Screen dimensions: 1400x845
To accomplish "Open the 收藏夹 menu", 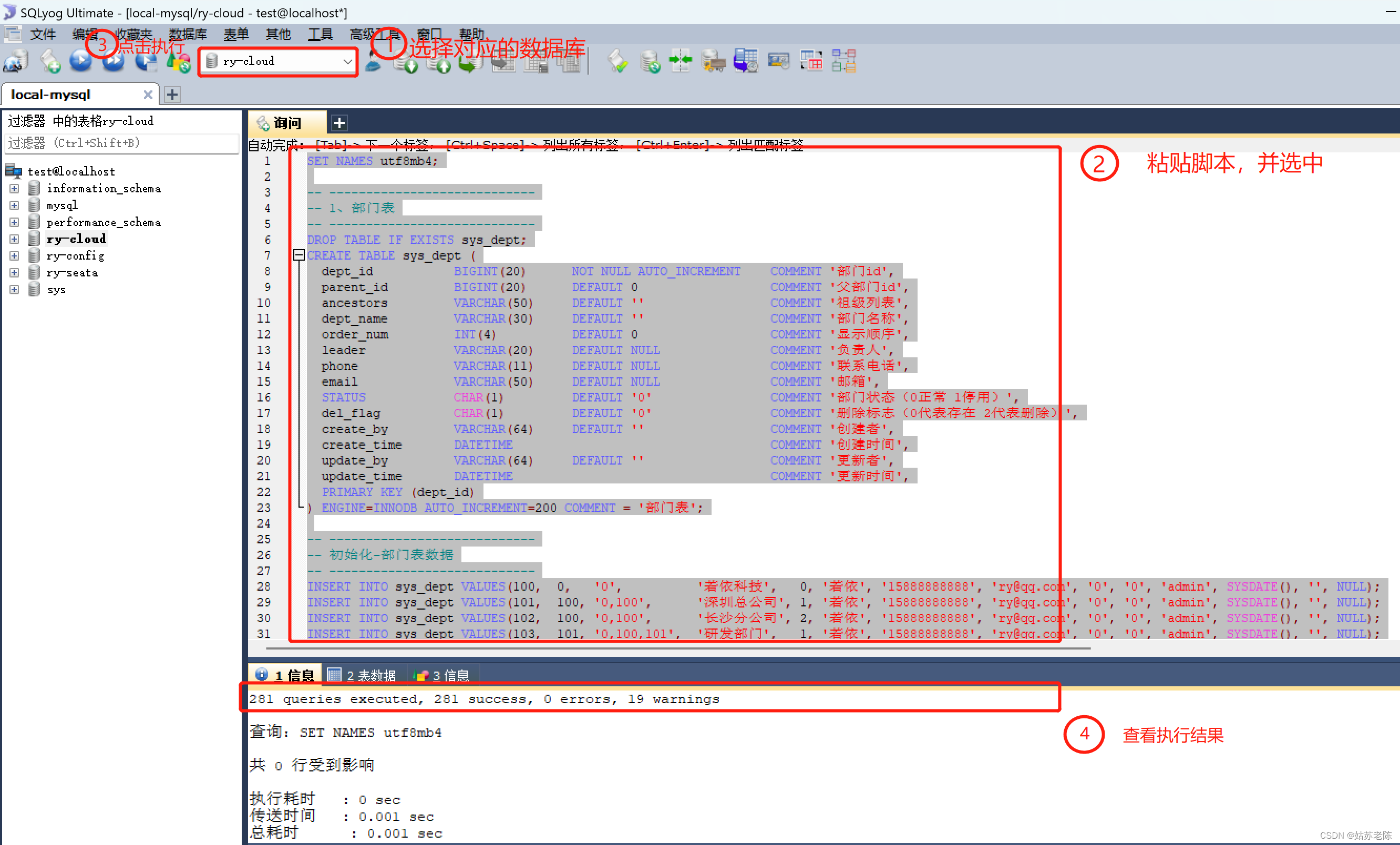I will [133, 34].
